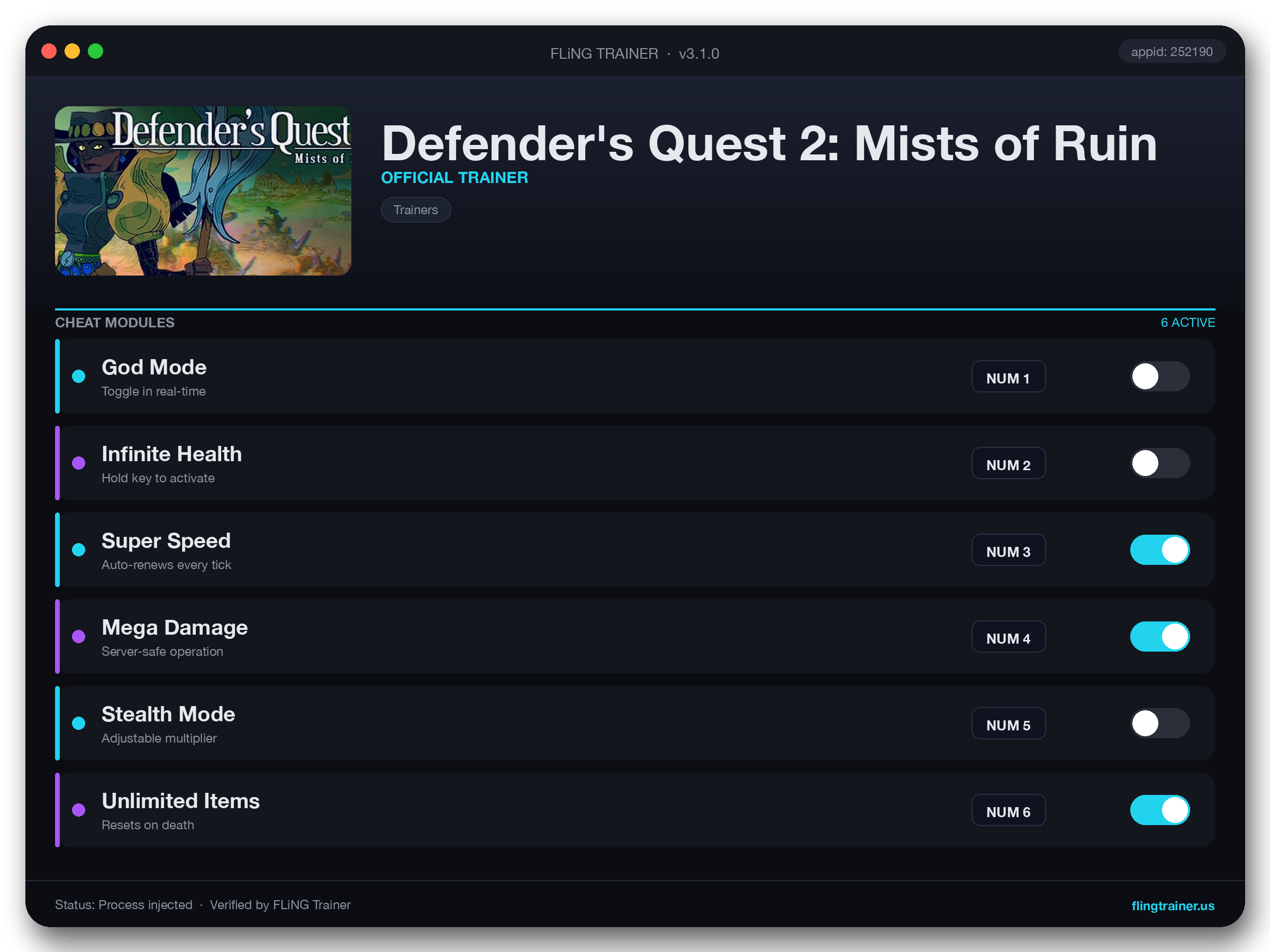Close the window with red button
This screenshot has width=1270, height=952.
pos(49,52)
